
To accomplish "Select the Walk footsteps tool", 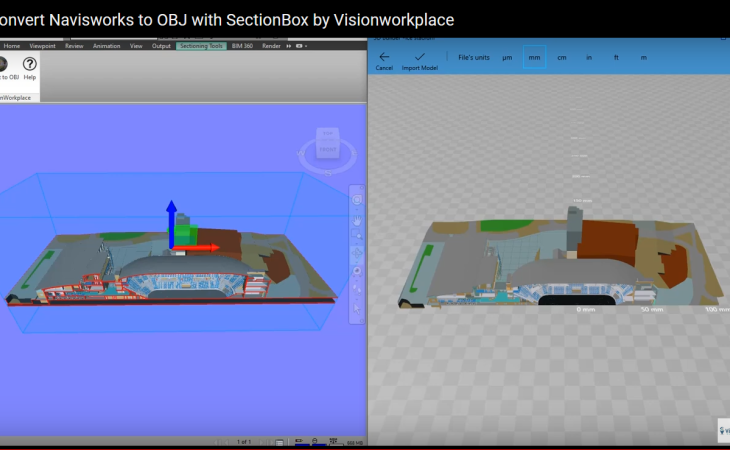I will pos(357,290).
